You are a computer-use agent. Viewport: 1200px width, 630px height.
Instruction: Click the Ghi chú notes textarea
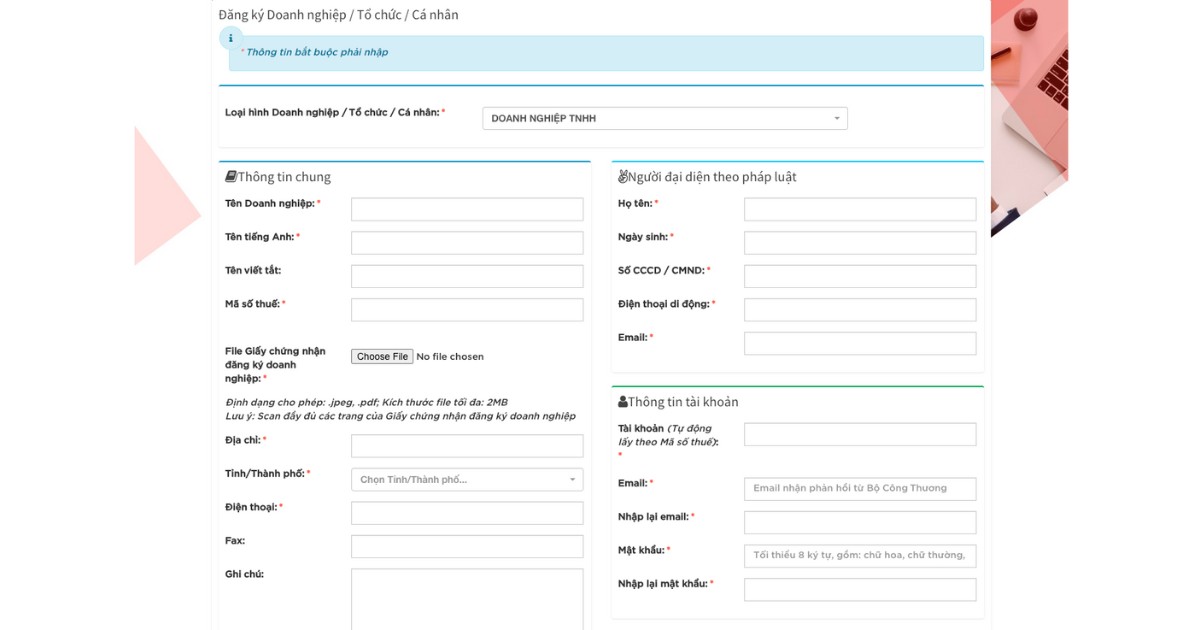click(x=466, y=598)
